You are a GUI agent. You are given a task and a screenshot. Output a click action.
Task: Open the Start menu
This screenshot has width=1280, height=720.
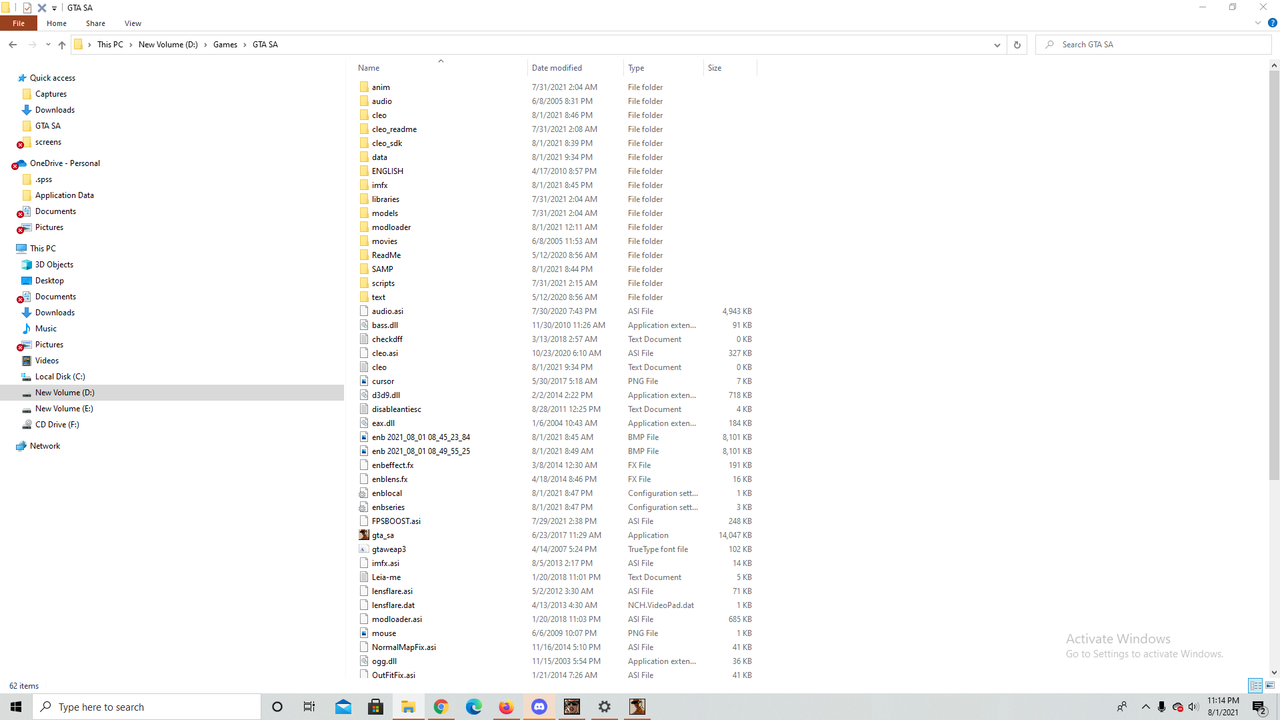(16, 707)
